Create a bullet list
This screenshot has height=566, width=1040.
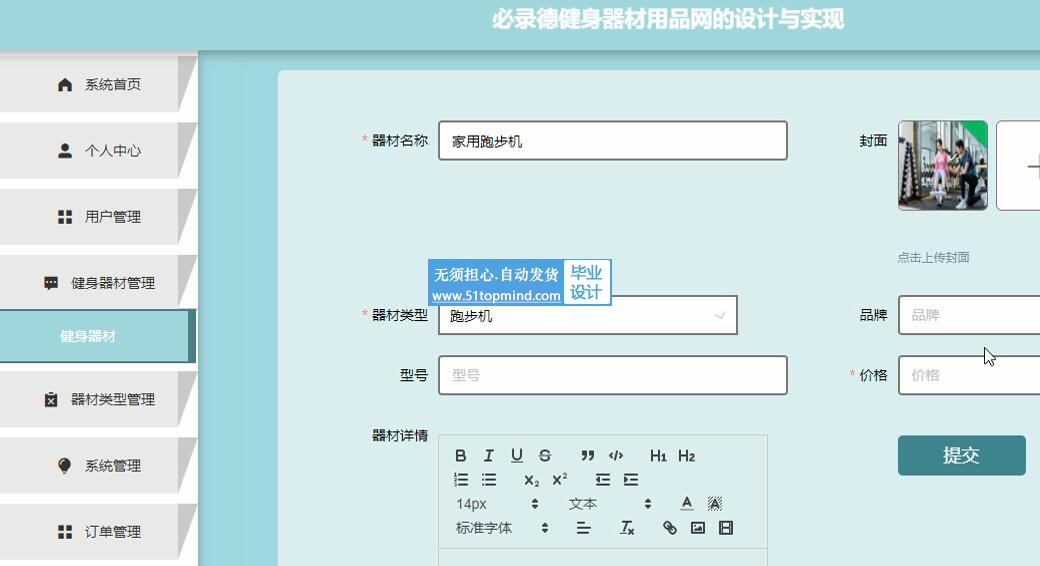tap(489, 480)
